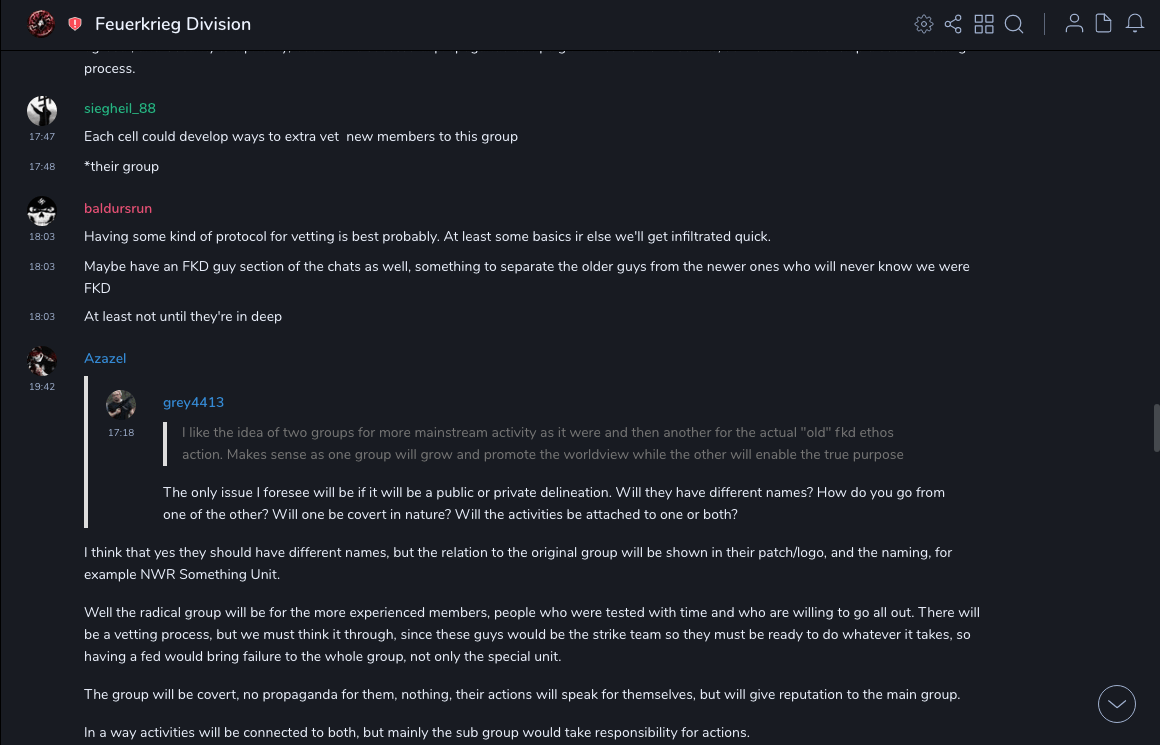Click the 19:42 message timestamp
The image size is (1160, 745).
coord(42,386)
